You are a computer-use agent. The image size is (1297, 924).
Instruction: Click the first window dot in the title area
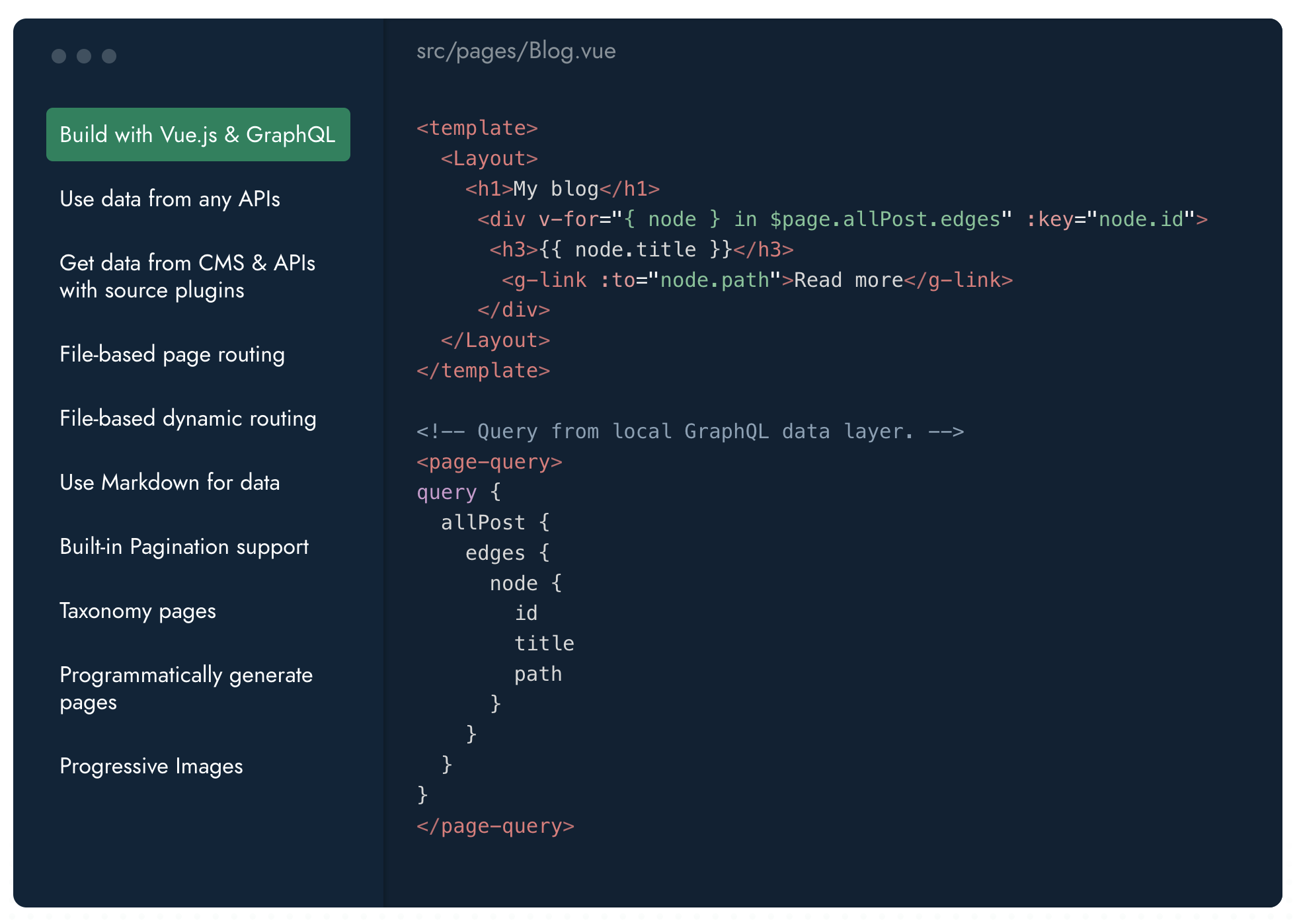(59, 56)
